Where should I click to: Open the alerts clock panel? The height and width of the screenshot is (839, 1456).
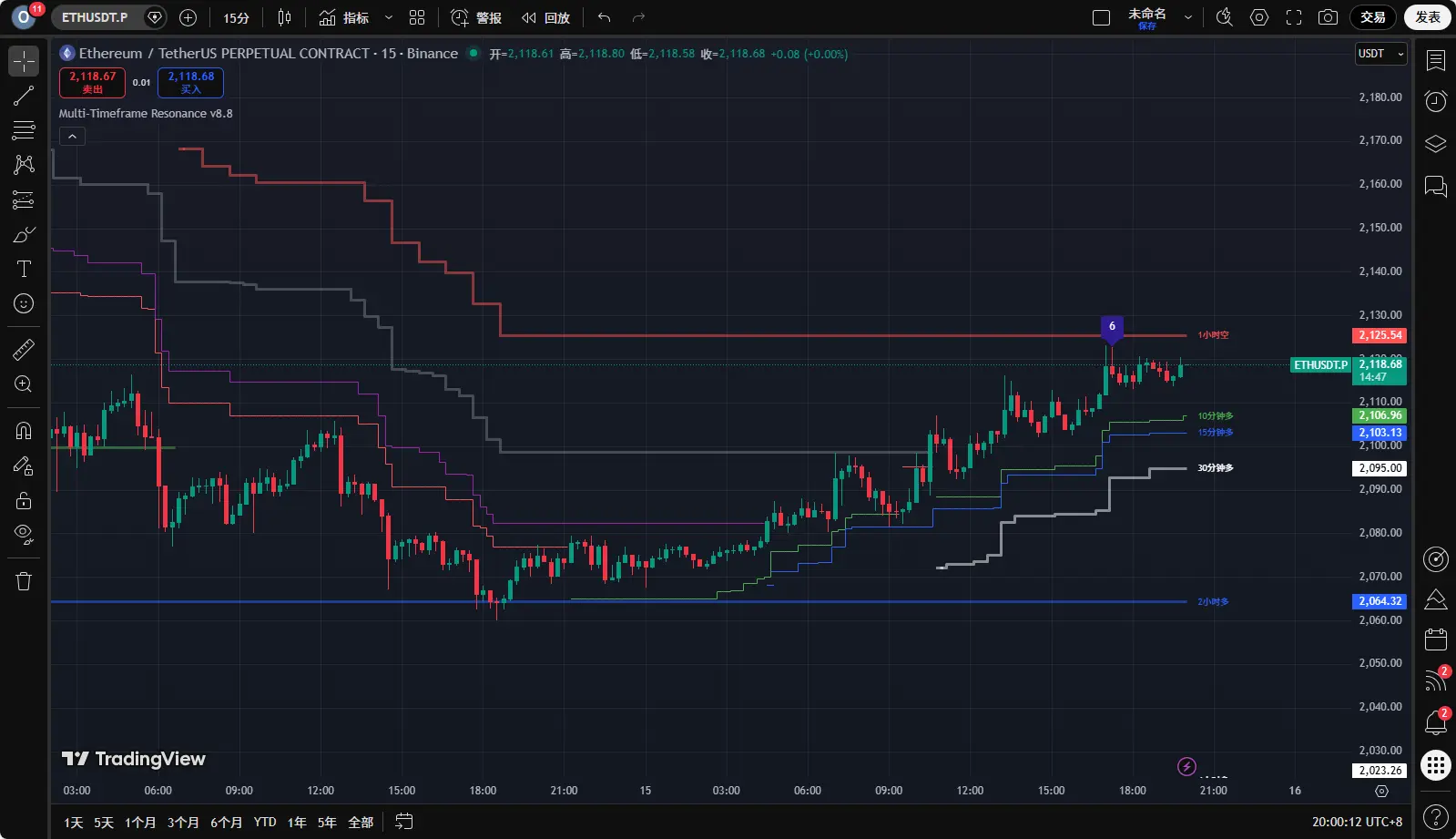tap(1436, 101)
